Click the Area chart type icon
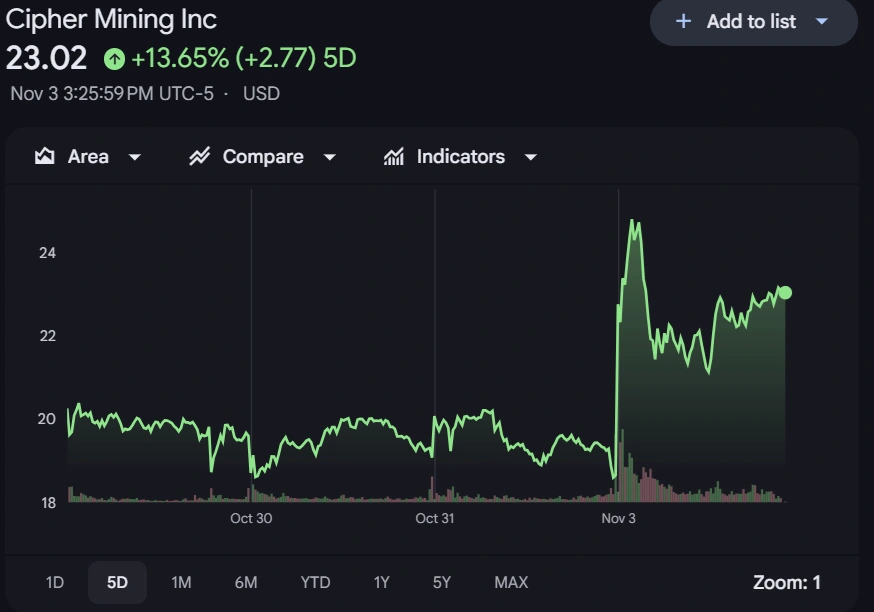Screen dimensions: 874x612 (x=44, y=156)
